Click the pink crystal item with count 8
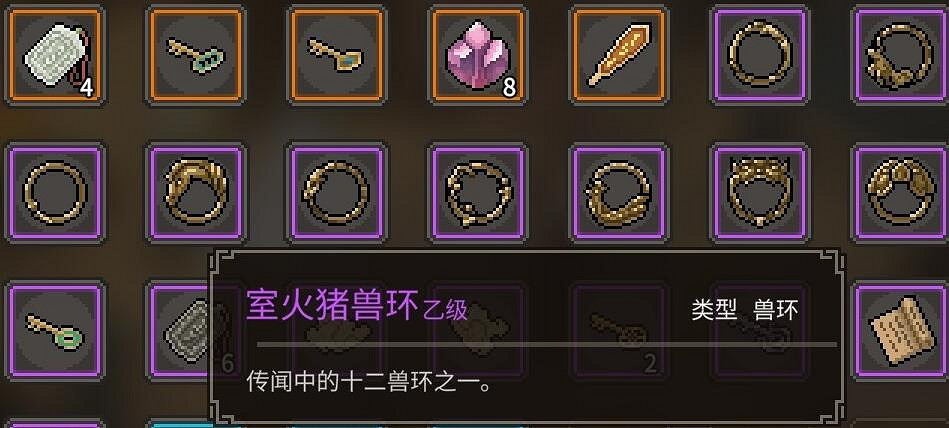The image size is (949, 428). point(478,55)
